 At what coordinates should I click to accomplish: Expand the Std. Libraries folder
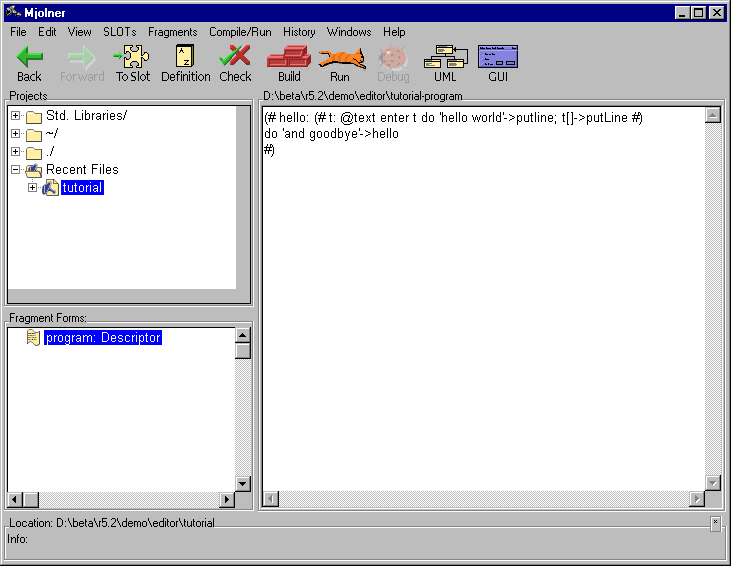16,116
